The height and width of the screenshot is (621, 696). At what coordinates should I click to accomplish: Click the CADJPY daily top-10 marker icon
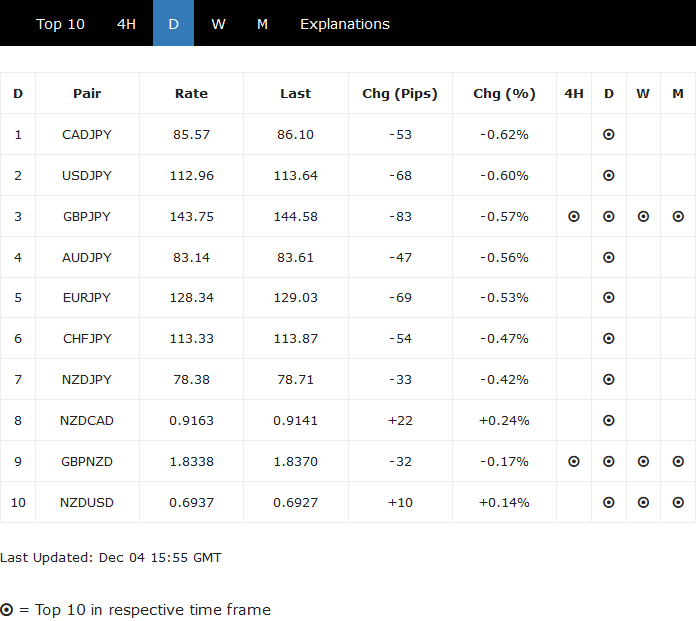(609, 134)
